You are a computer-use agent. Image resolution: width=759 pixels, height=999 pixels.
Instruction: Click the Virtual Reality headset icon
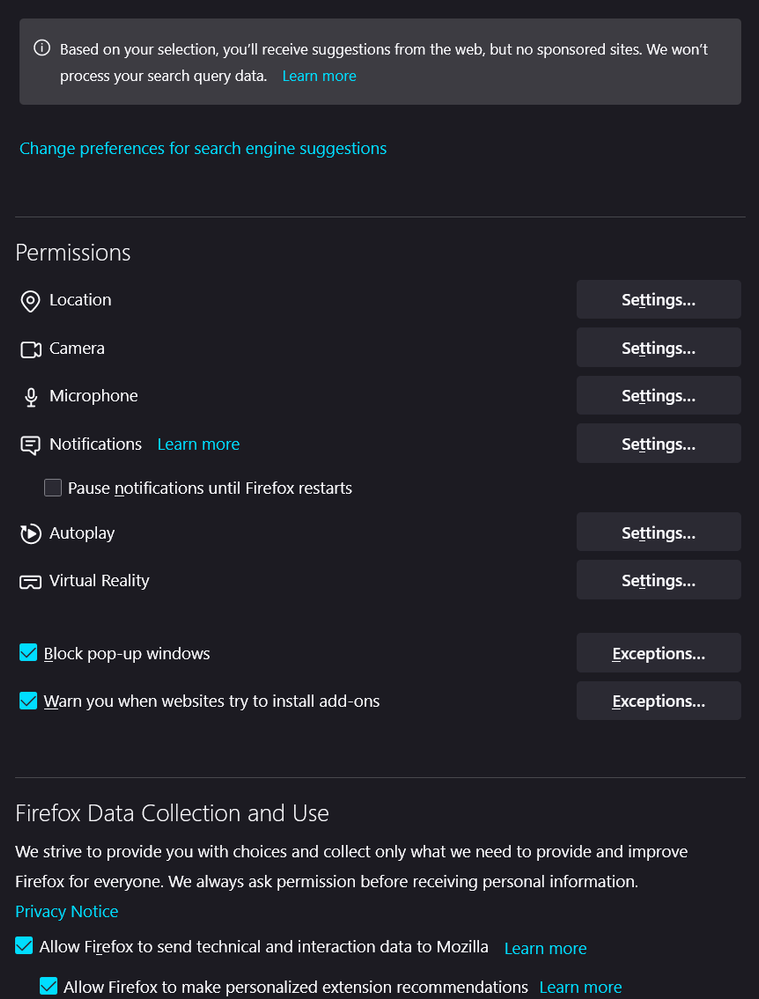(x=30, y=582)
